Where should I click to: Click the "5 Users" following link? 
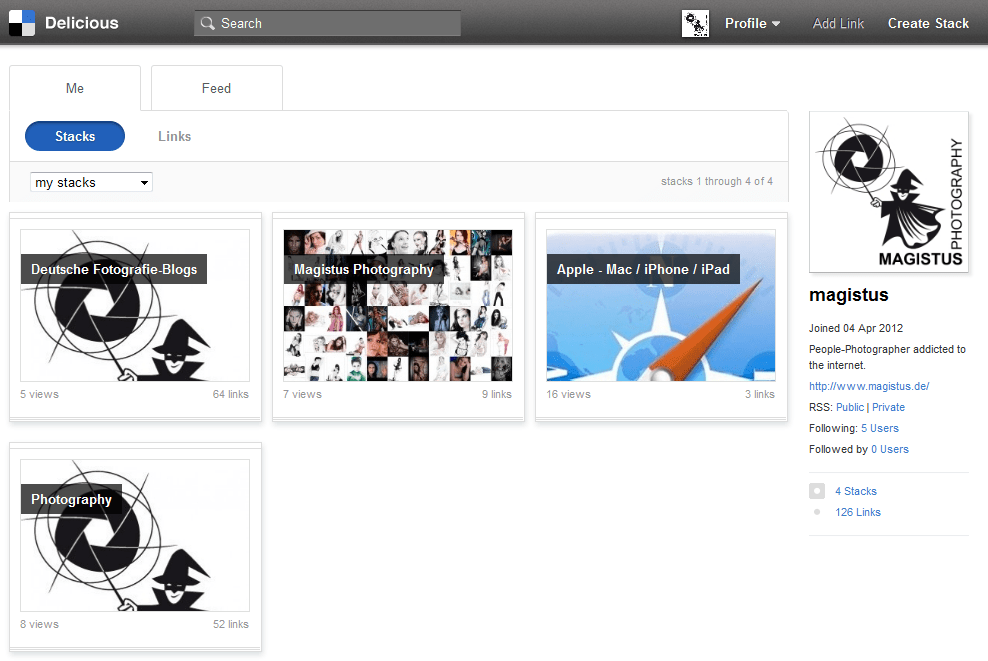click(x=879, y=428)
